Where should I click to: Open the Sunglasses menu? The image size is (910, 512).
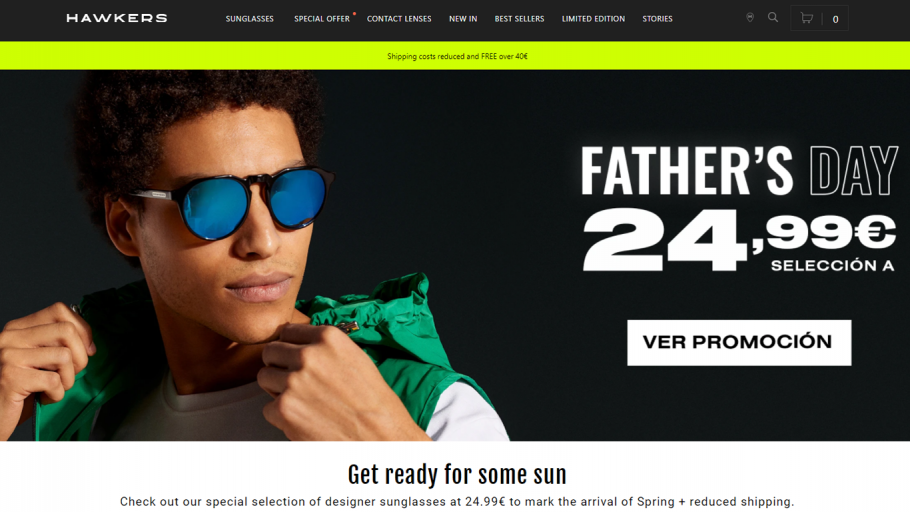(250, 19)
